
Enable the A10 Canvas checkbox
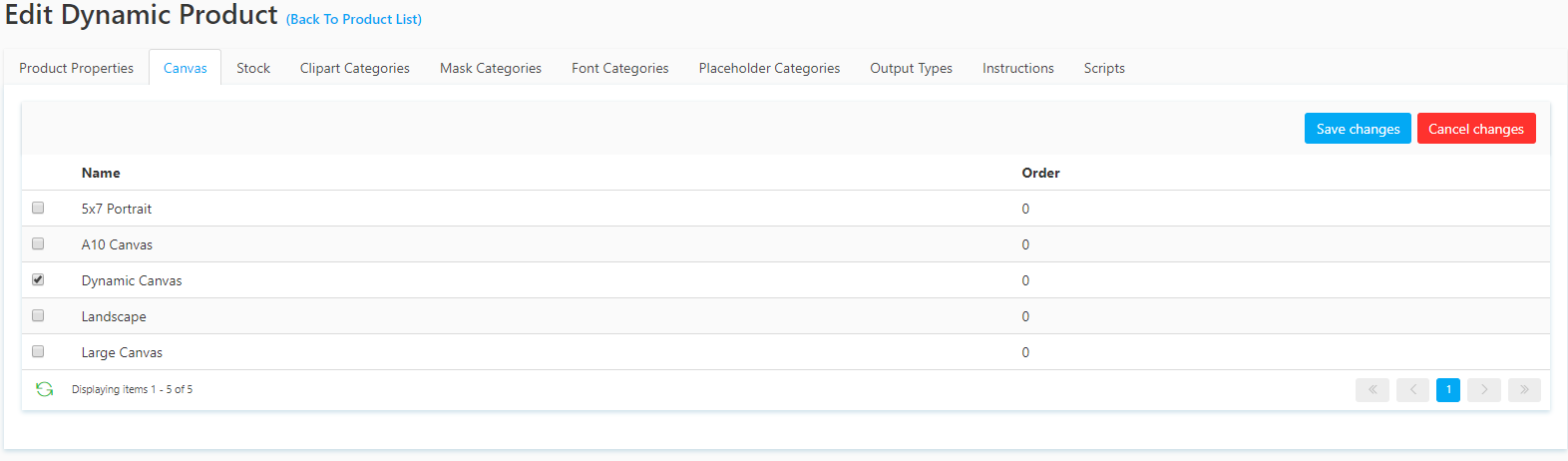[38, 244]
